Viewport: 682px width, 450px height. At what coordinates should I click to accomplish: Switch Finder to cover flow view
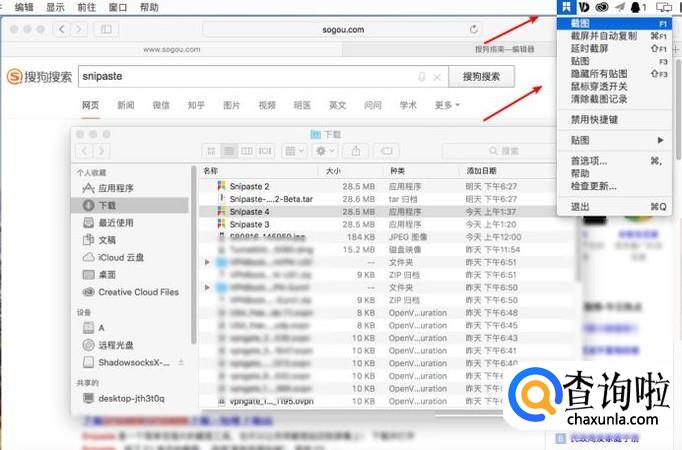264,151
